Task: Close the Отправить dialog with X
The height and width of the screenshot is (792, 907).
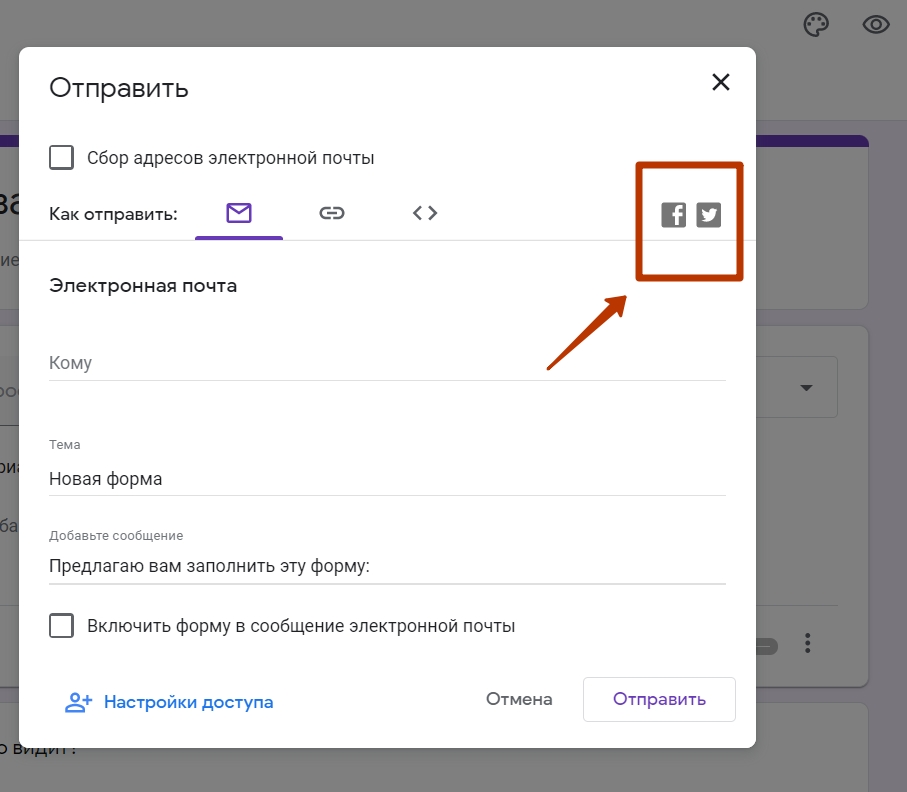Action: [721, 82]
